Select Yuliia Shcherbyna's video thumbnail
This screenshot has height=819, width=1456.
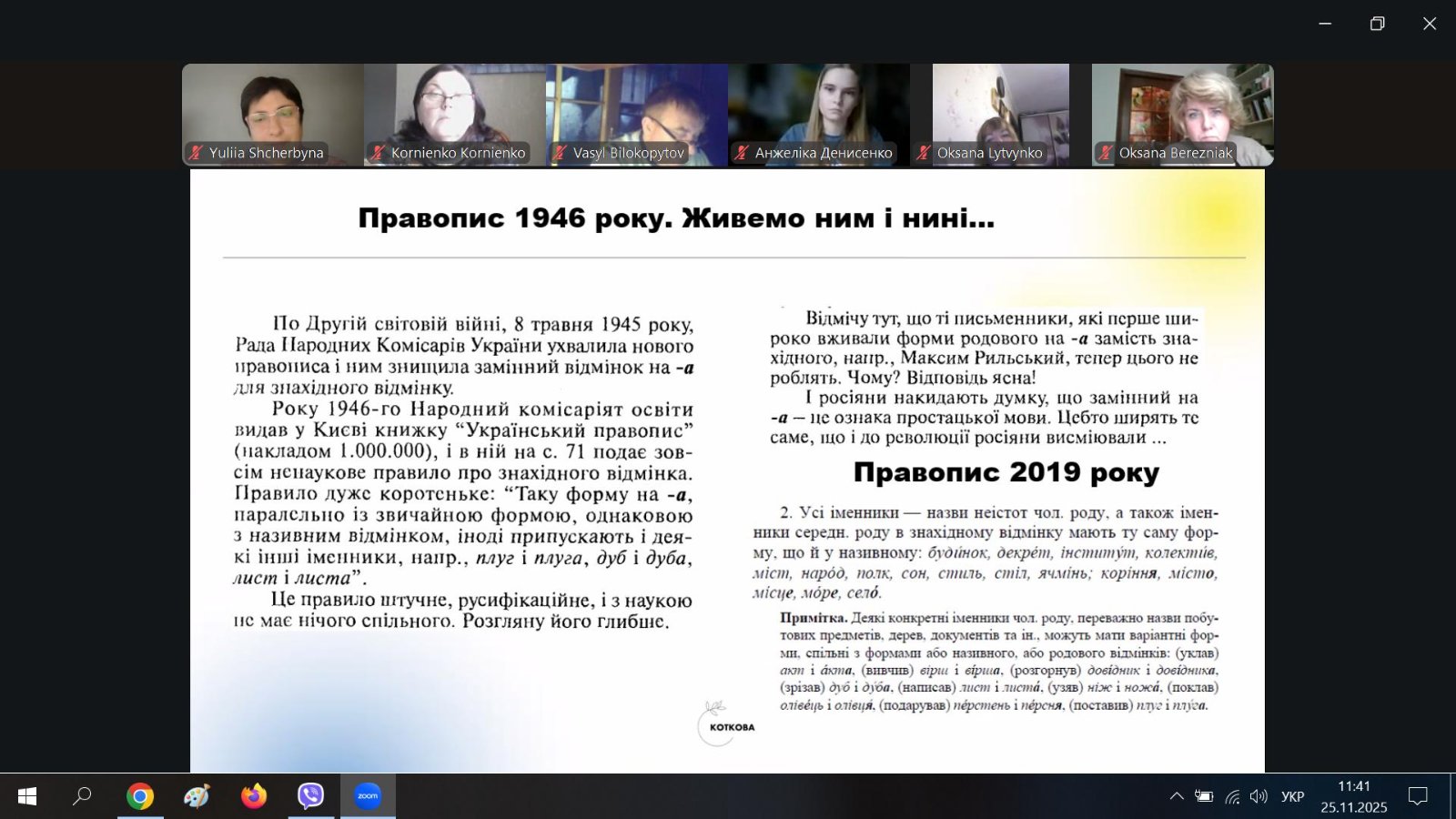[273, 109]
